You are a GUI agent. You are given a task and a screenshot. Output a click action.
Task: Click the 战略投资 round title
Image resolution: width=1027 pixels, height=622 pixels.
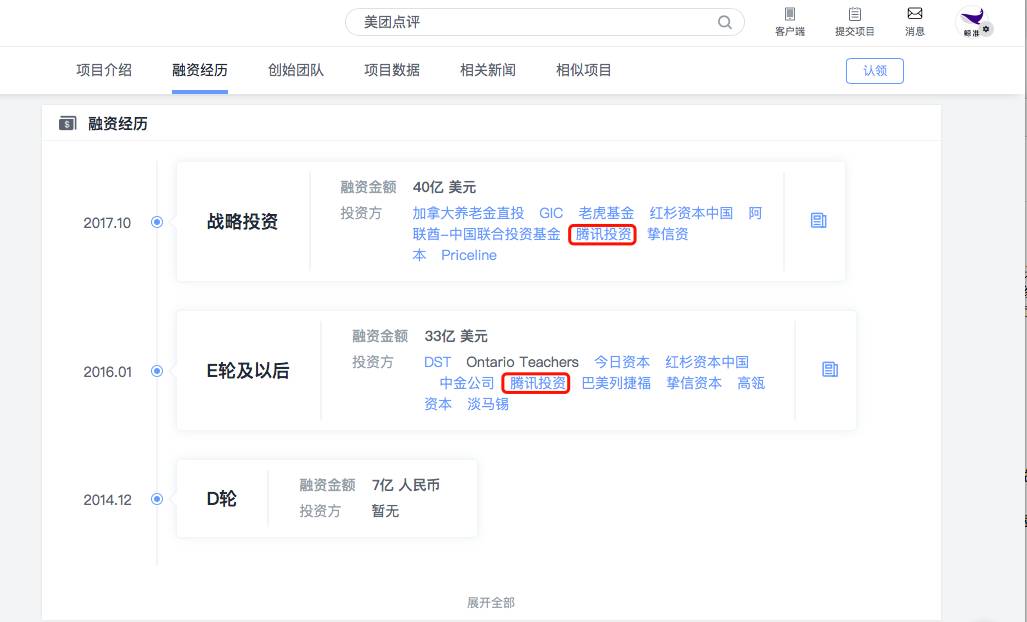tap(242, 222)
